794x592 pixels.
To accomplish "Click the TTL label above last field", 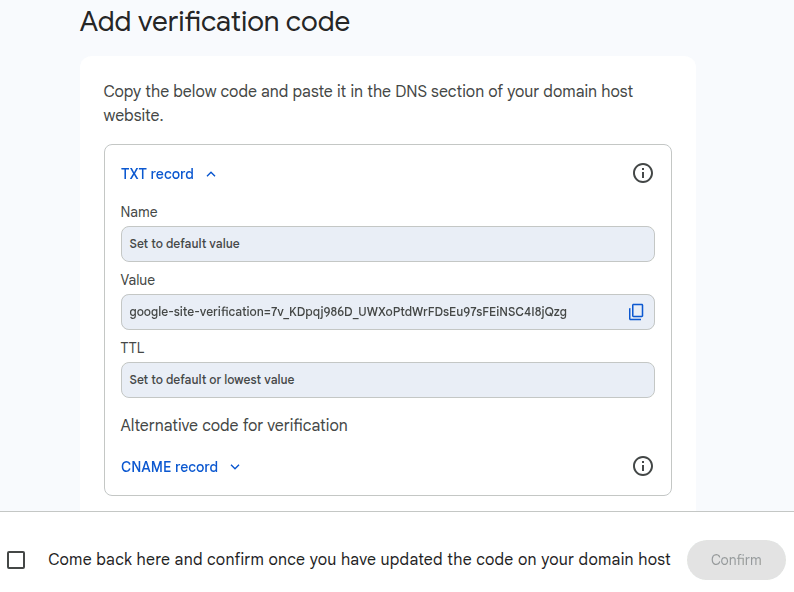I will pyautogui.click(x=133, y=348).
